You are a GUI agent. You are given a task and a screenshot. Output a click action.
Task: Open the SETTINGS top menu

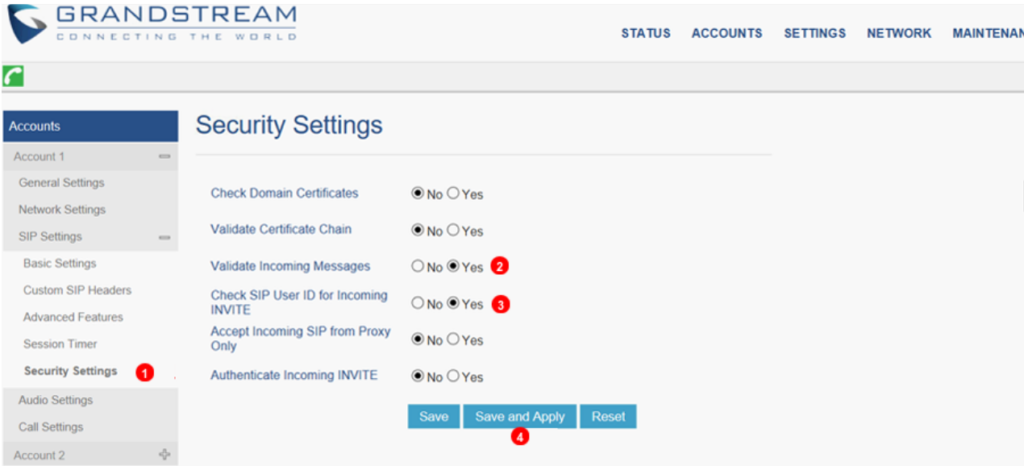[x=814, y=33]
